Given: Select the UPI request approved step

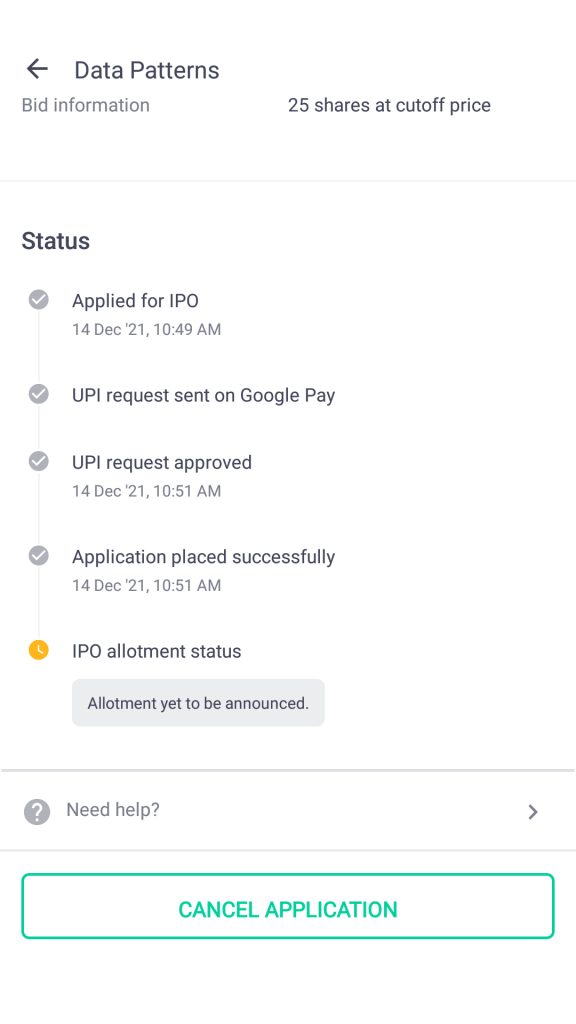Looking at the screenshot, I should pyautogui.click(x=162, y=462).
